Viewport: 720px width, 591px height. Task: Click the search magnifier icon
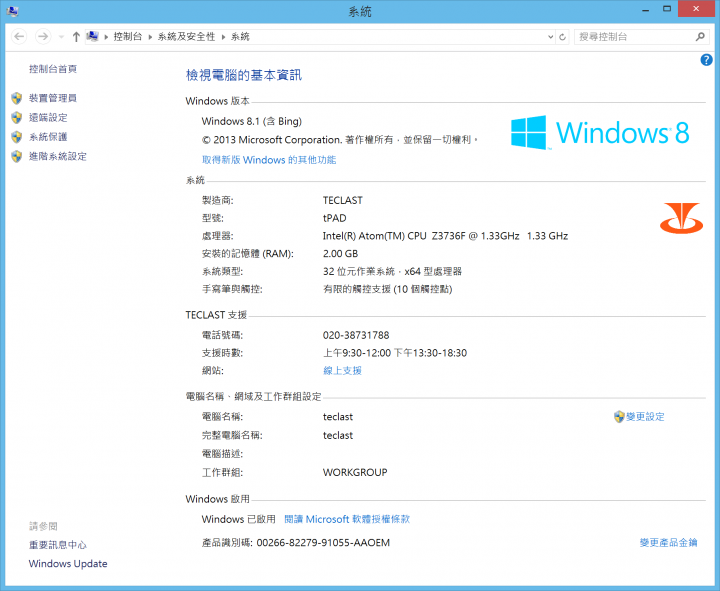(700, 37)
